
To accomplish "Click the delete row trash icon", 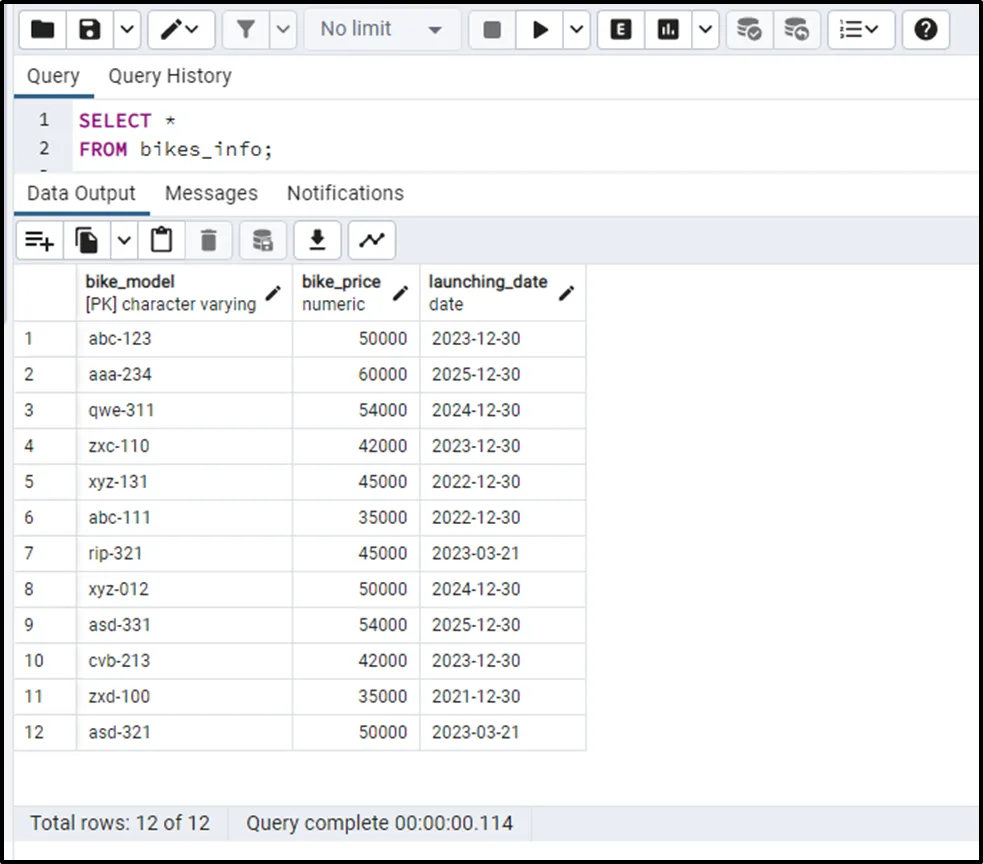I will pyautogui.click(x=208, y=240).
